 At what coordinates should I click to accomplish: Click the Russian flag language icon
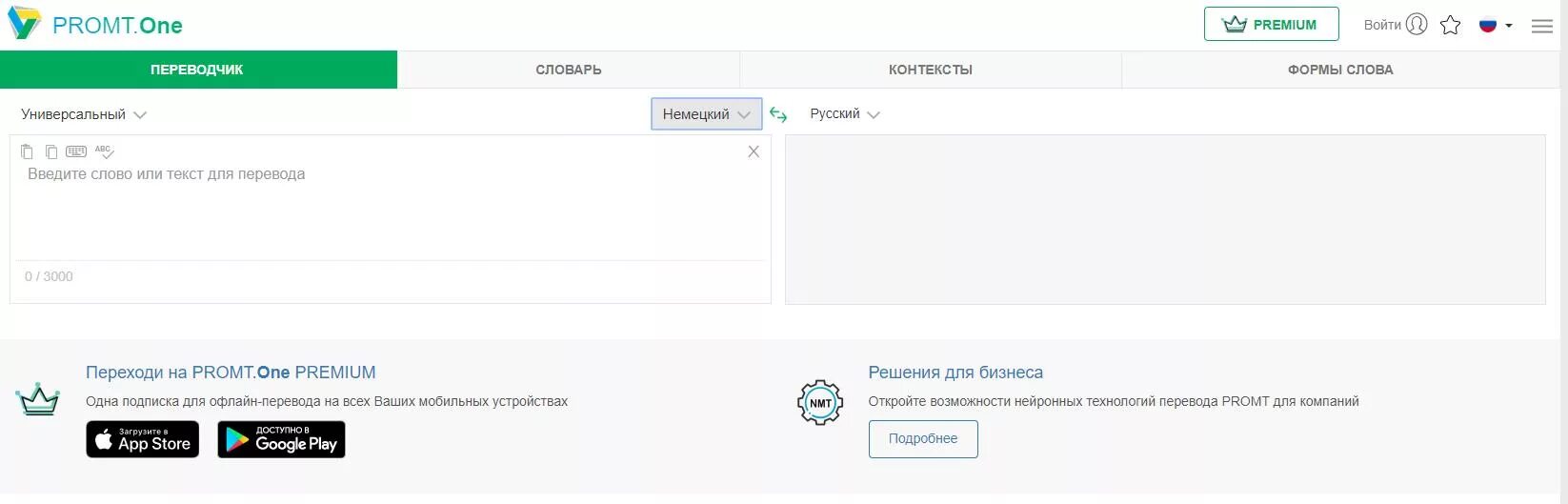pos(1488,26)
